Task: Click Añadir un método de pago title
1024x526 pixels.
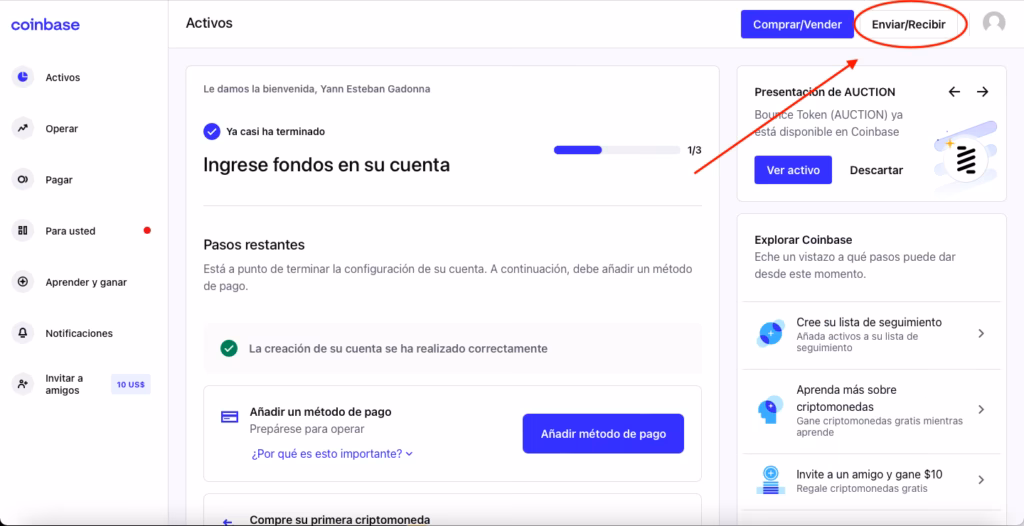Action: tap(321, 412)
